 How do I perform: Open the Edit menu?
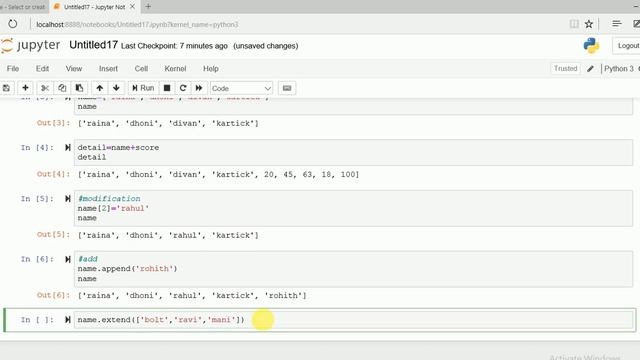pyautogui.click(x=42, y=69)
